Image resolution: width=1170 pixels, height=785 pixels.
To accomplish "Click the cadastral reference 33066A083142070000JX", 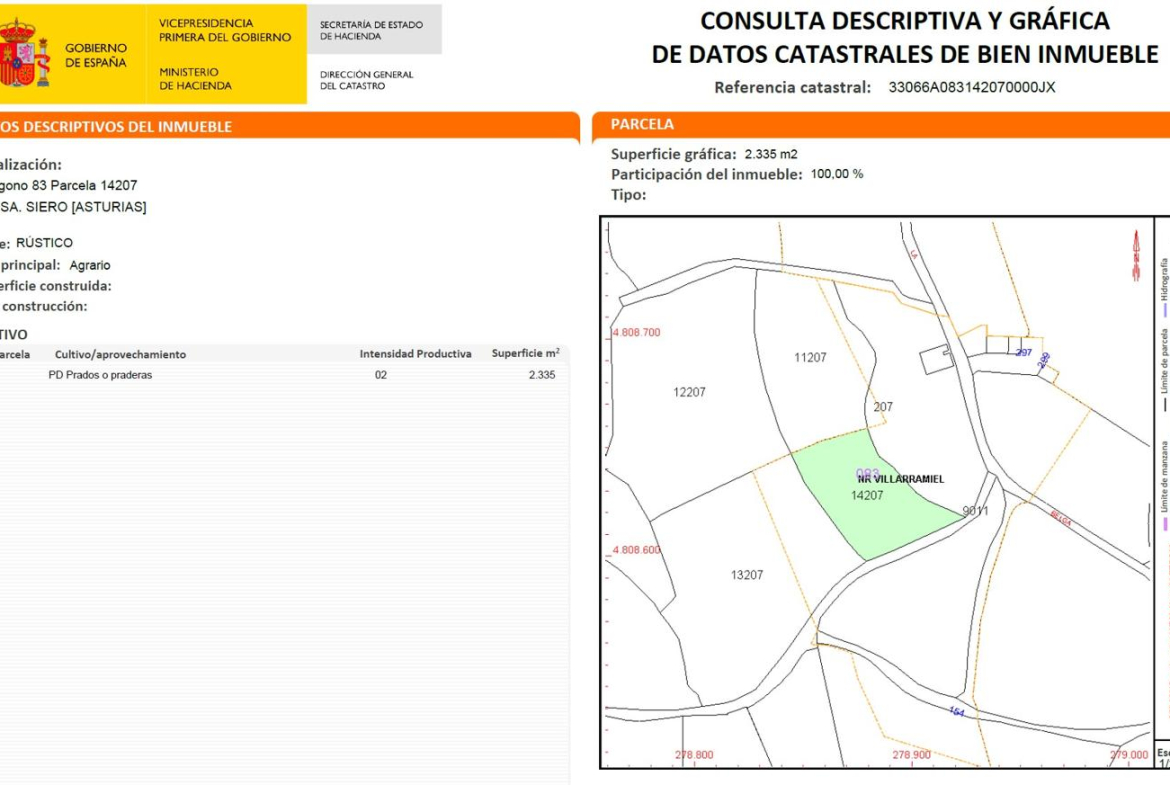I will click(971, 87).
